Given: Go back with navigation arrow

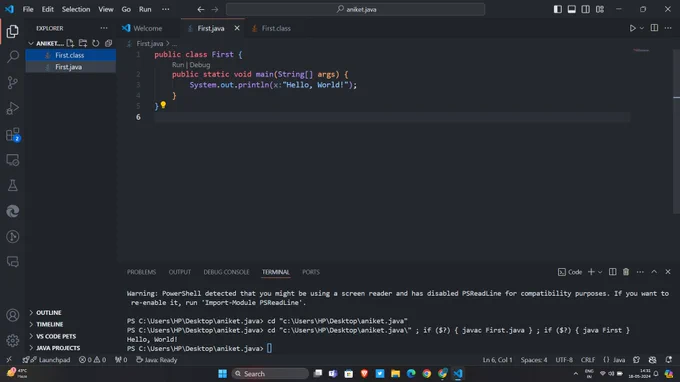Looking at the screenshot, I should tap(200, 9).
